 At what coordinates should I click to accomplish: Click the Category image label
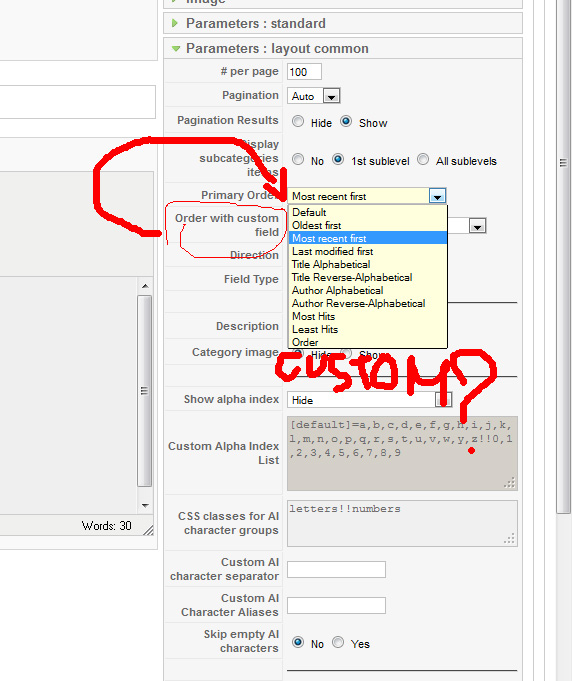point(235,352)
